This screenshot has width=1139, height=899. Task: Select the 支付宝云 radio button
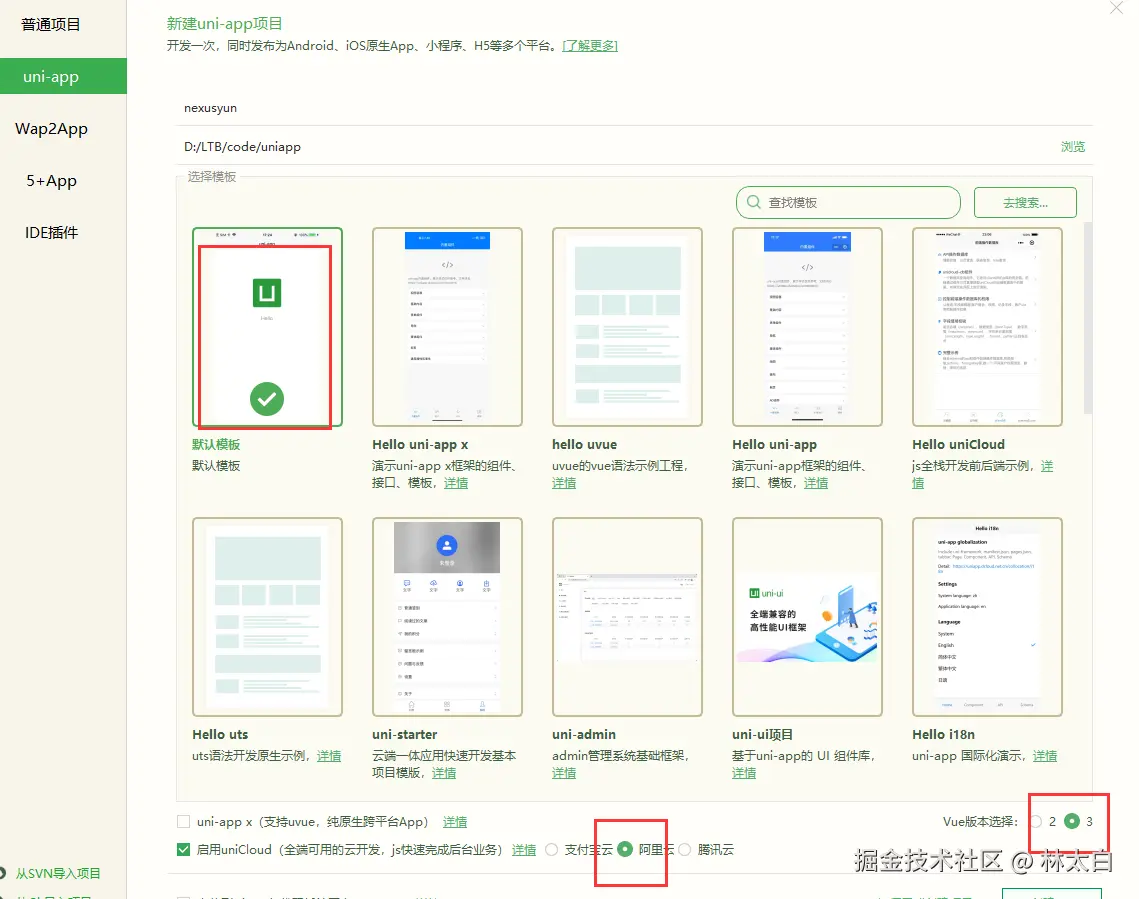[x=552, y=850]
